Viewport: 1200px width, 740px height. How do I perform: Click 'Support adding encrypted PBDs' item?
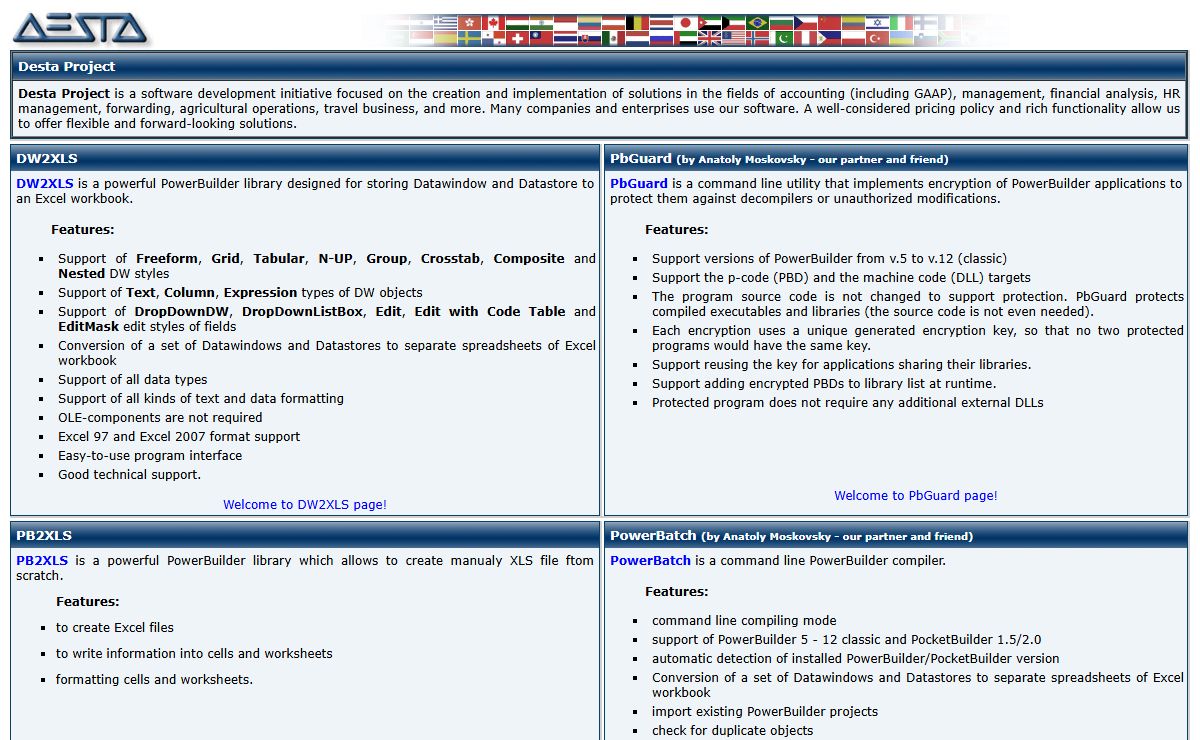(x=824, y=383)
